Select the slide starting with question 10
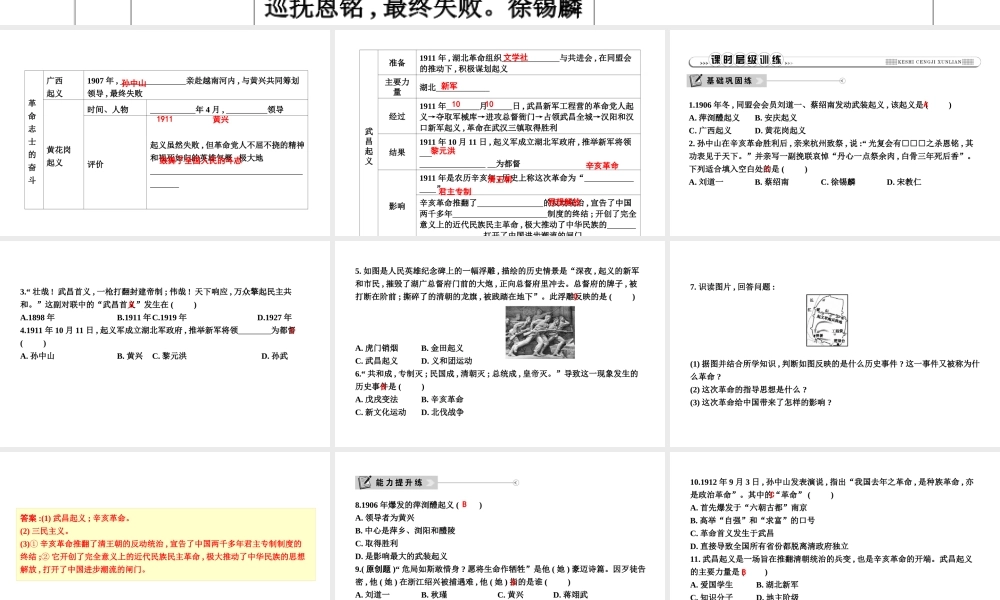 tap(835, 526)
